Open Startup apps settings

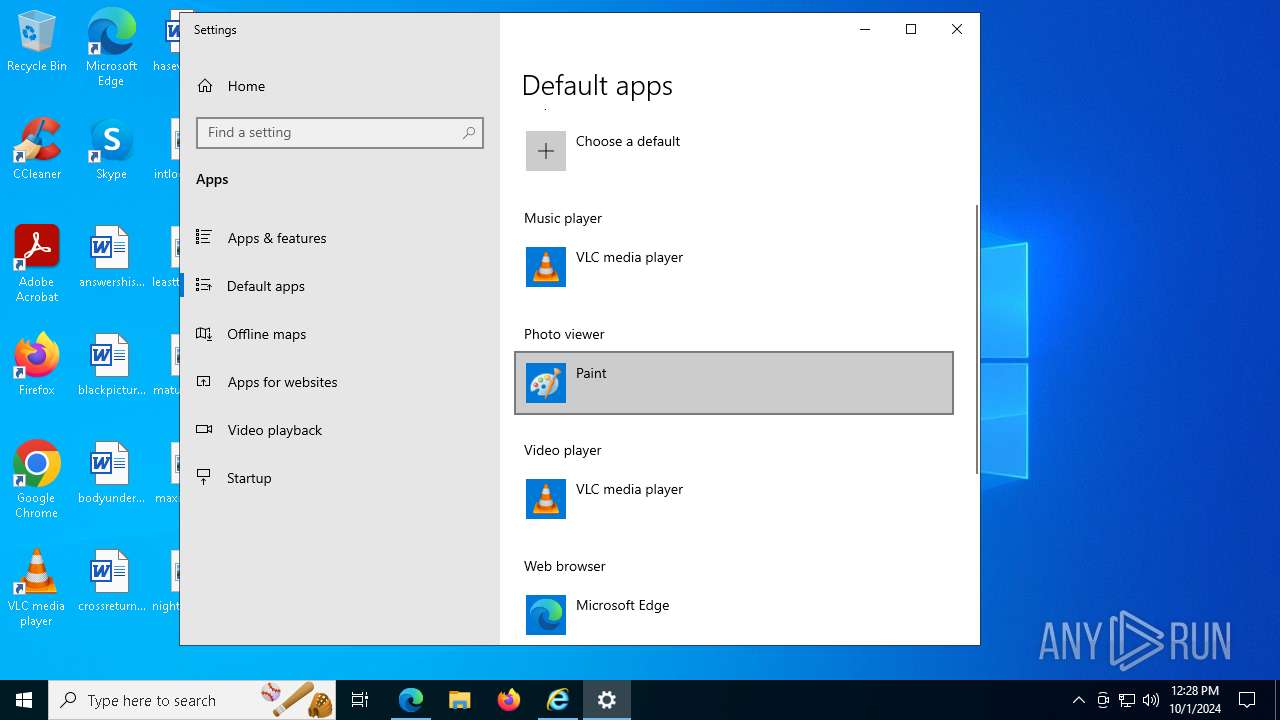click(x=249, y=478)
